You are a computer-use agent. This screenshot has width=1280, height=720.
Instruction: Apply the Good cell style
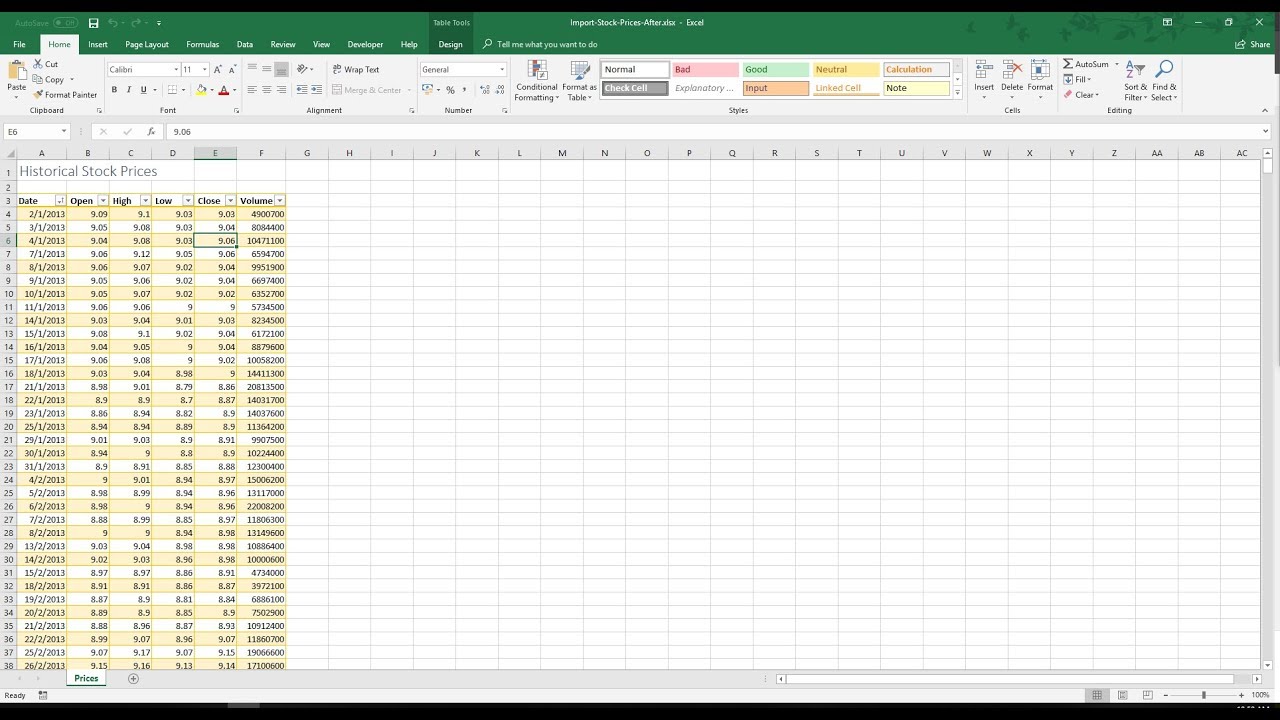(775, 70)
